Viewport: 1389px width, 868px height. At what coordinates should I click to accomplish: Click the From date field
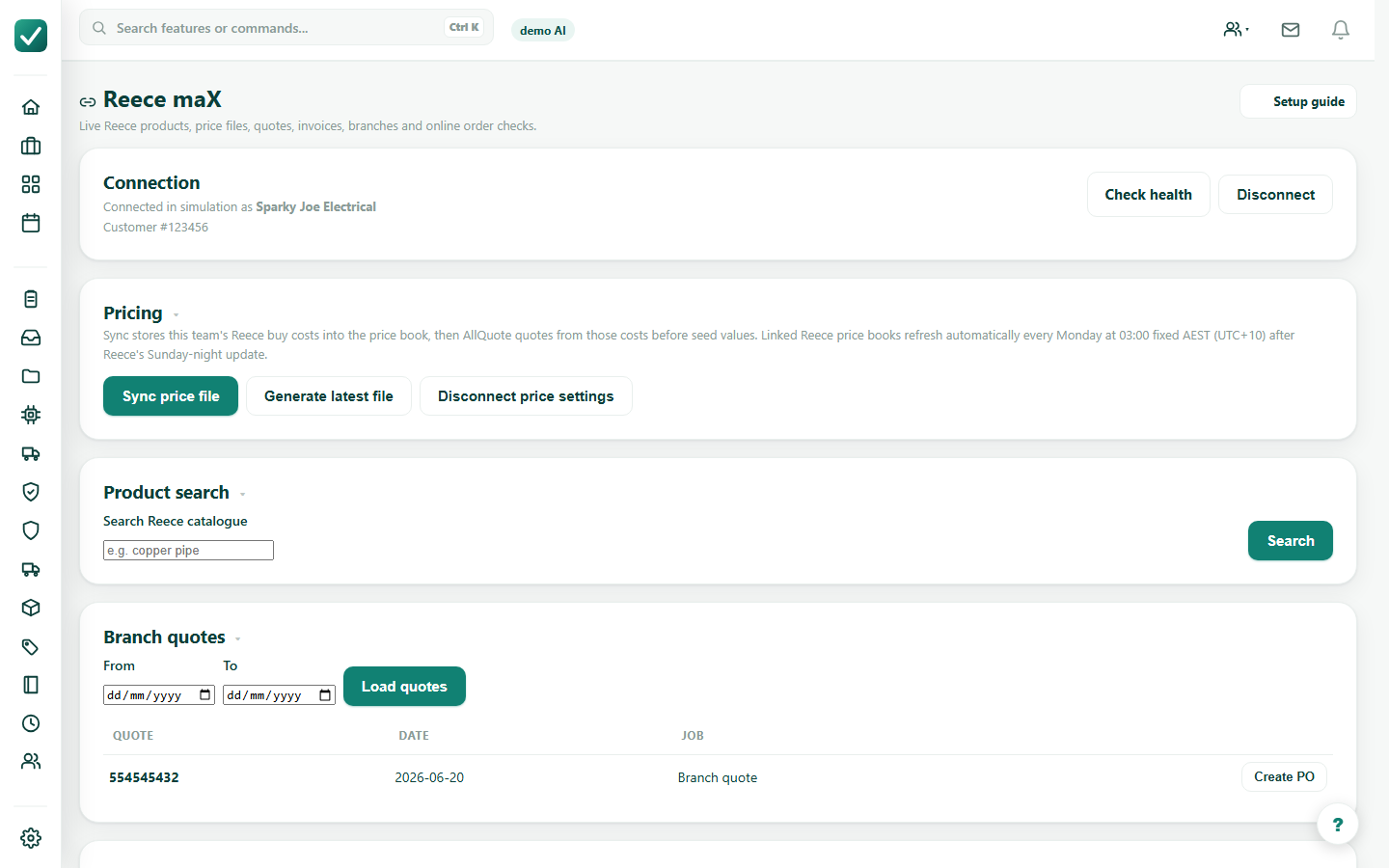(x=159, y=694)
